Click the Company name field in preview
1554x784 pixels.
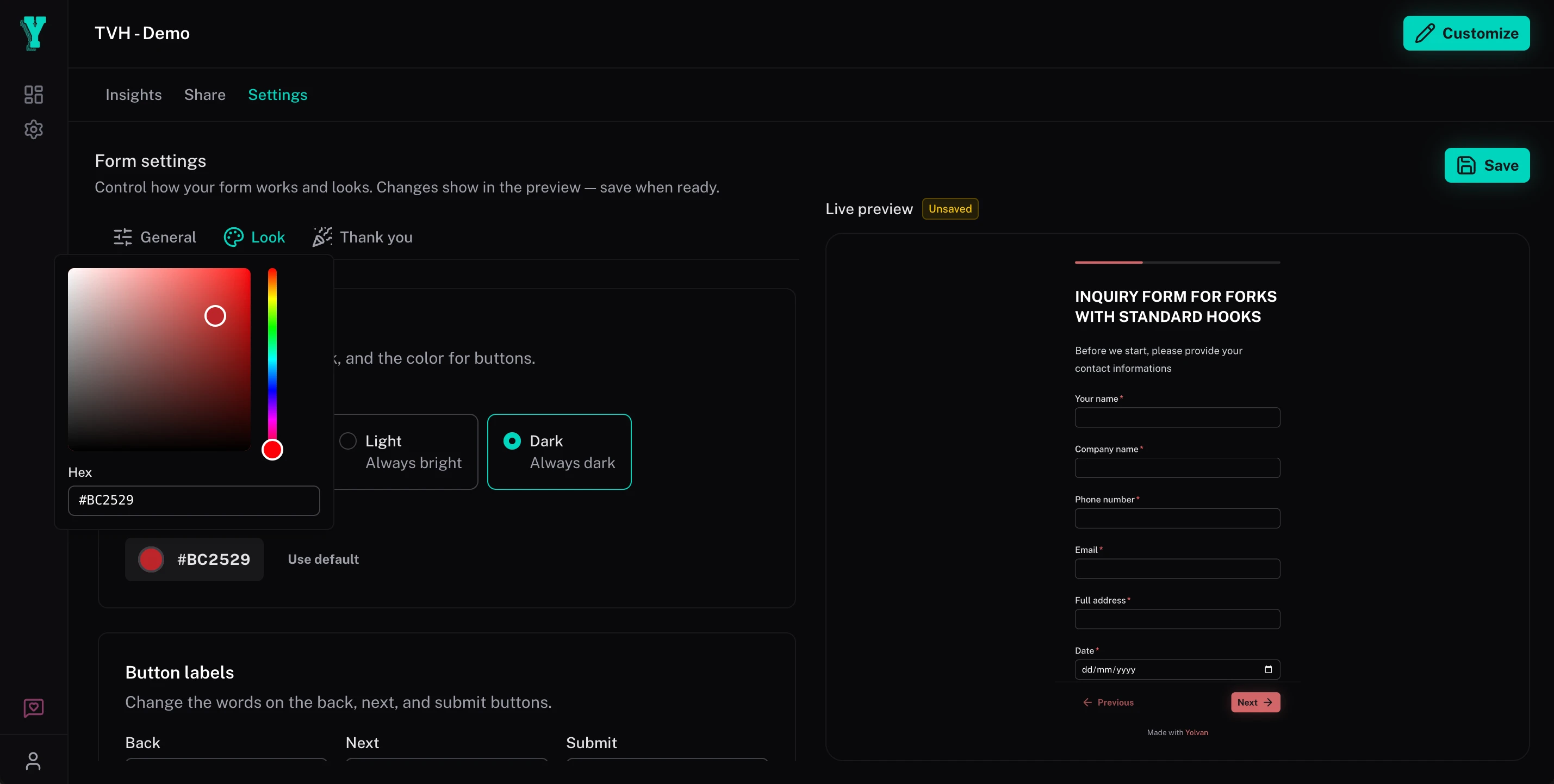pos(1177,468)
